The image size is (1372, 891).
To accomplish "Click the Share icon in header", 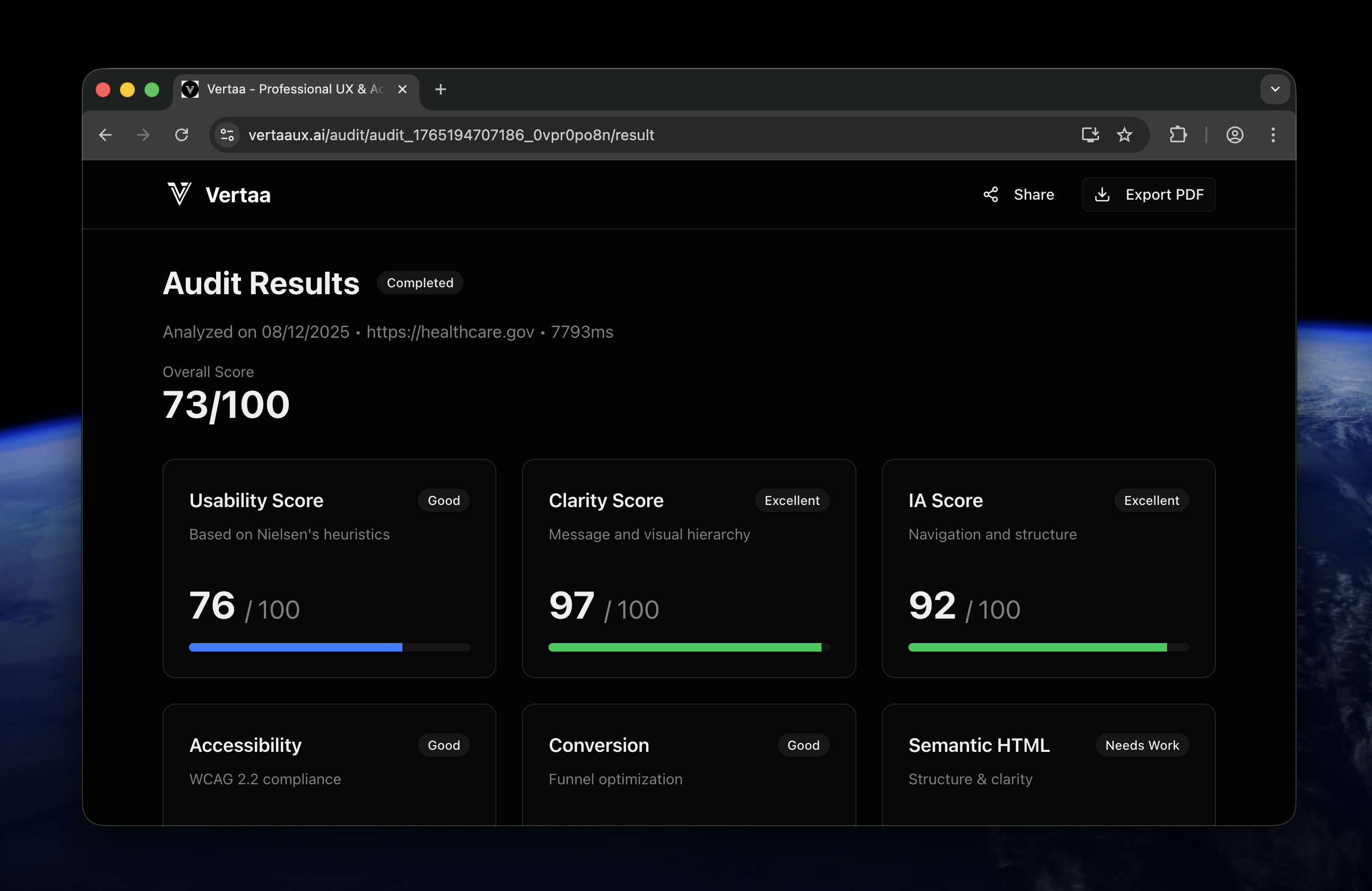I will tap(990, 194).
